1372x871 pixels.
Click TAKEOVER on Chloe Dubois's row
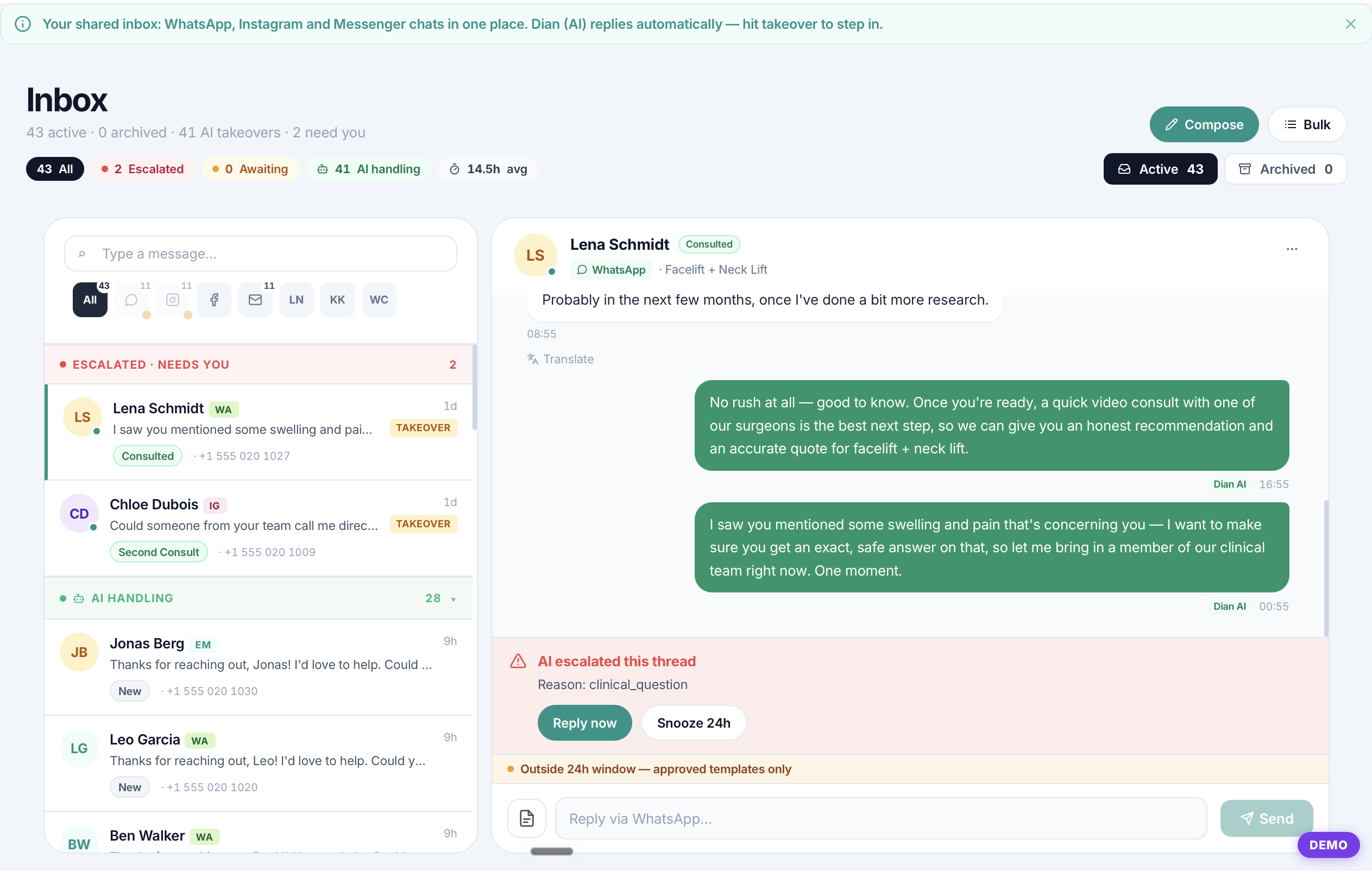[423, 524]
